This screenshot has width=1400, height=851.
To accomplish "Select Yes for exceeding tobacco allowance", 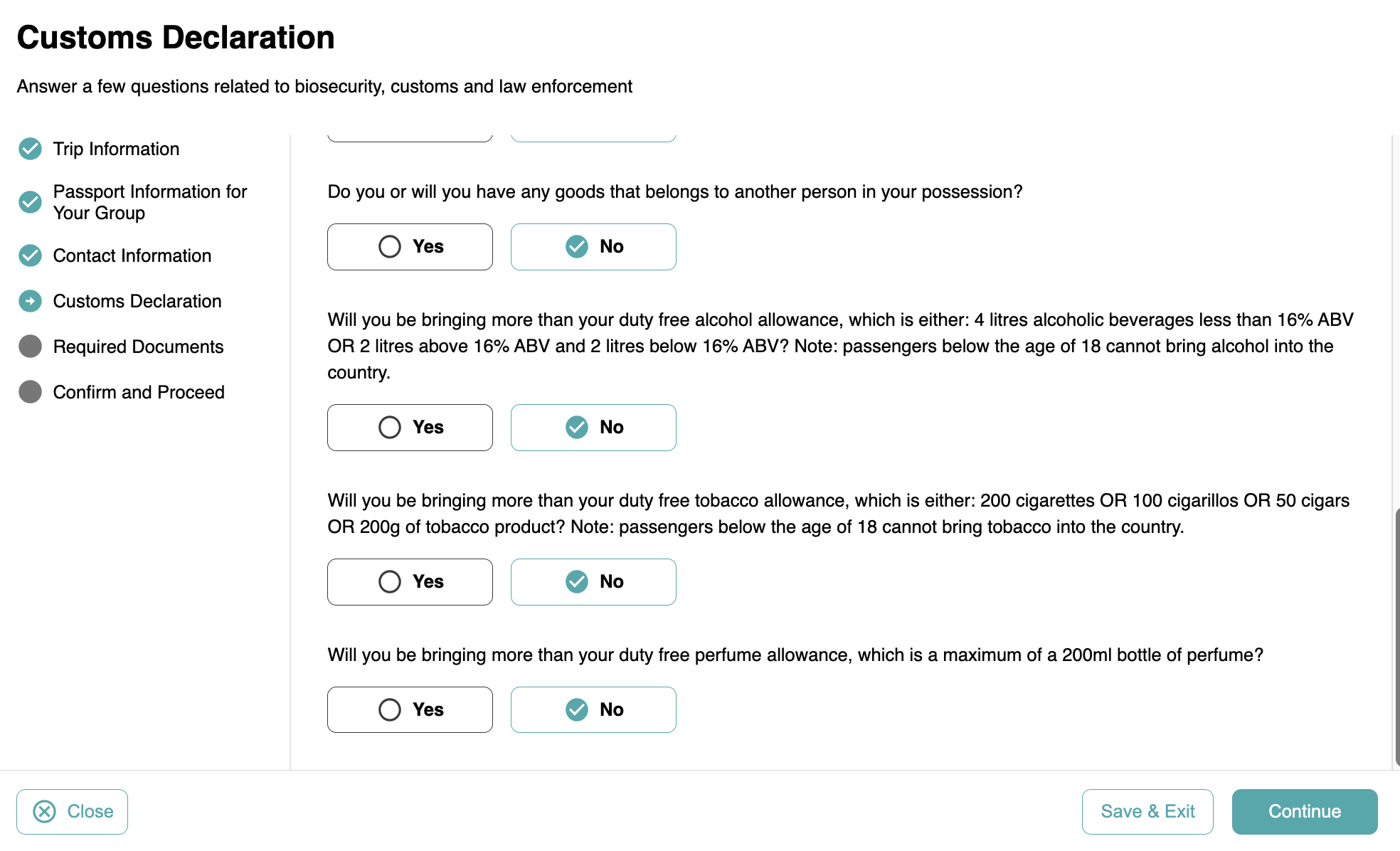I will pyautogui.click(x=410, y=582).
